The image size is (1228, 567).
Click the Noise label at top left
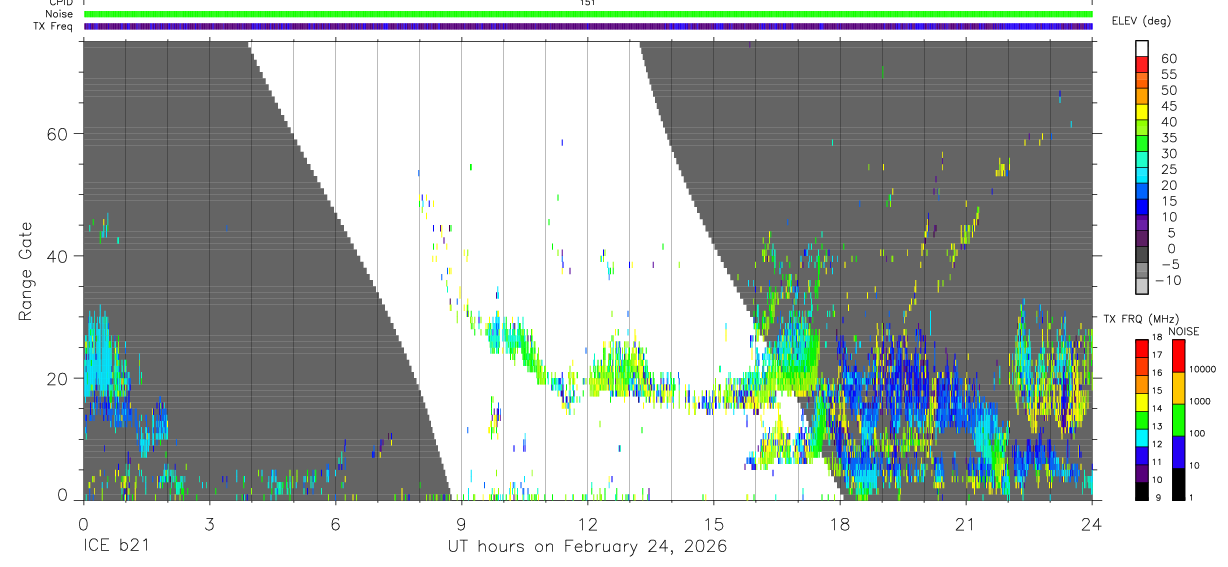(59, 14)
